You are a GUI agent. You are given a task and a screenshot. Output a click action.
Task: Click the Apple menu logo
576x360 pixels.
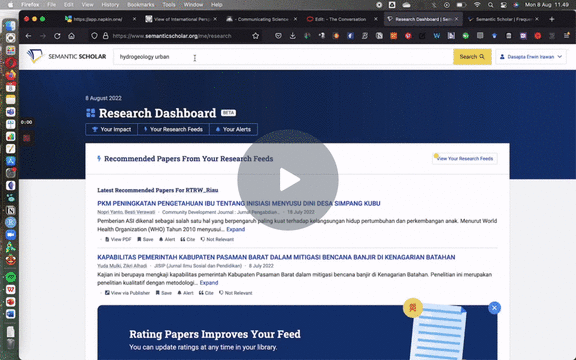coord(10,5)
